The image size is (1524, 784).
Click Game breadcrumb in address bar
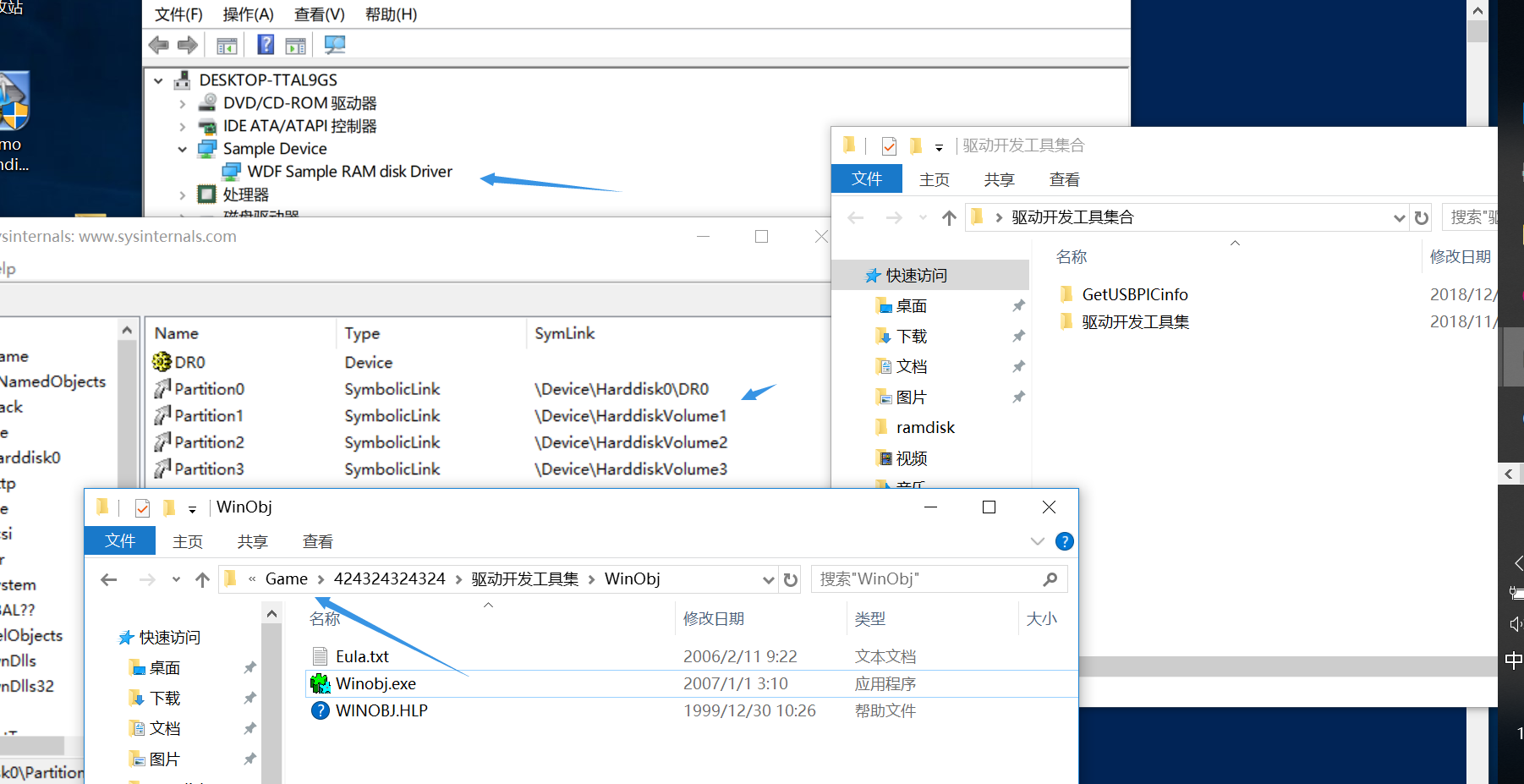(287, 579)
